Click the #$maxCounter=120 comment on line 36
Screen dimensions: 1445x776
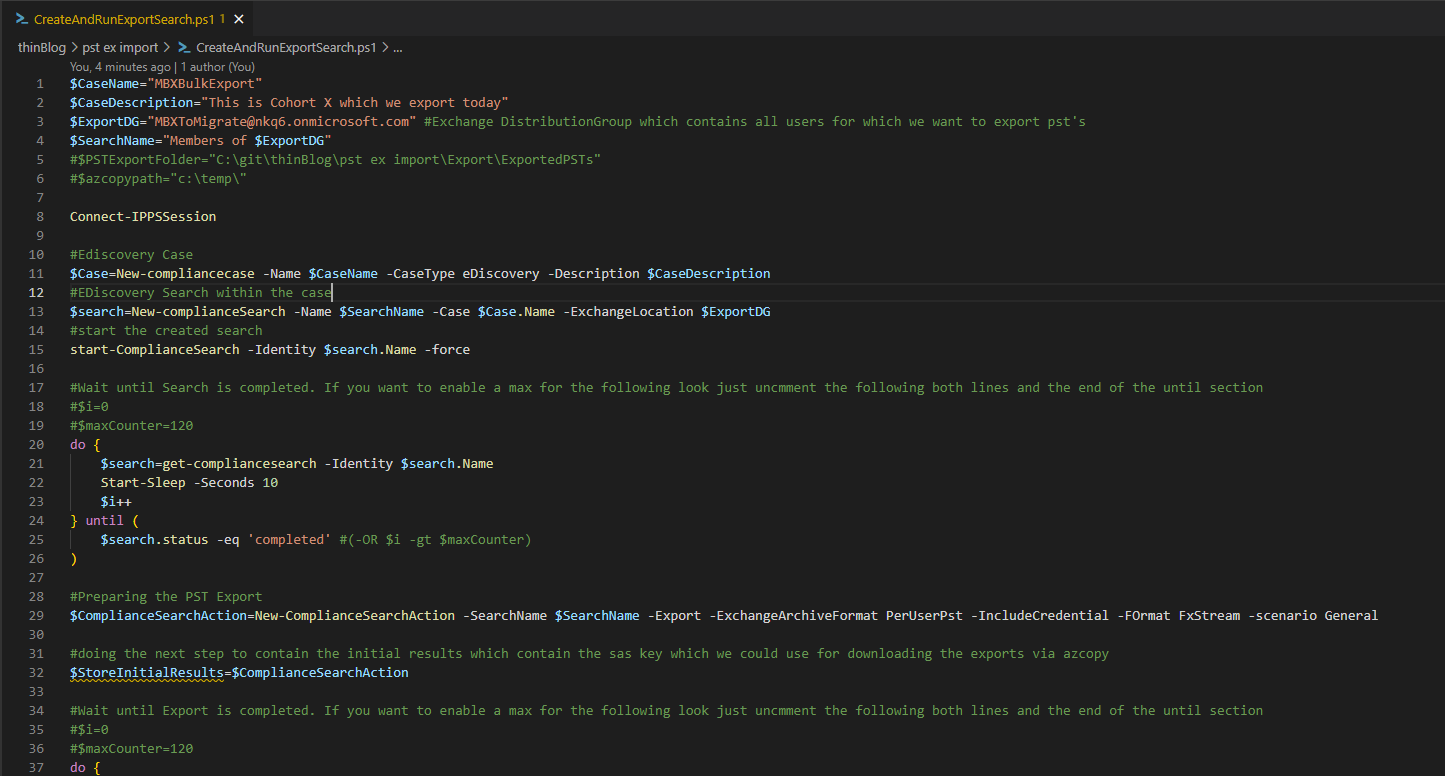coord(131,748)
